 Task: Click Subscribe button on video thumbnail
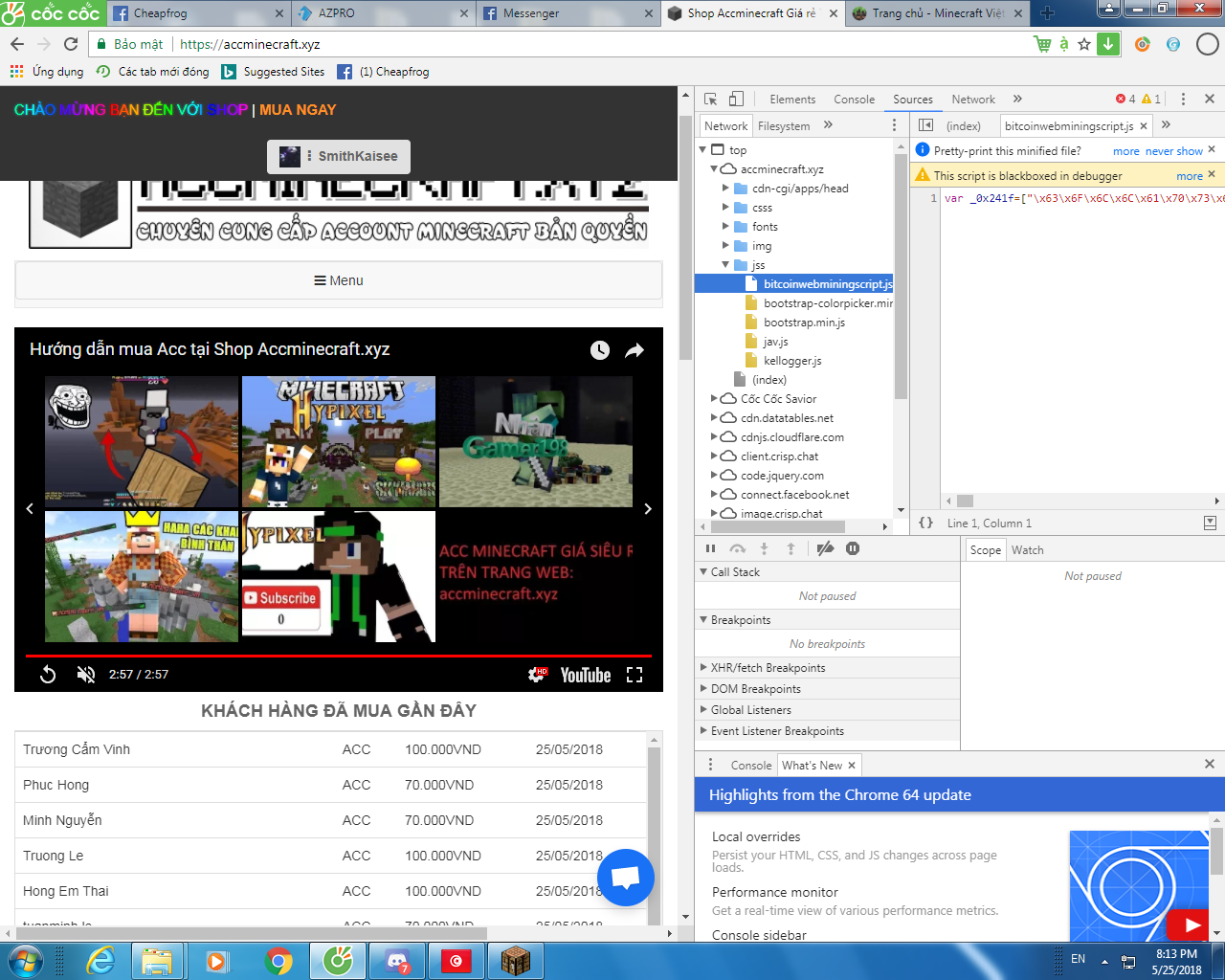point(279,598)
